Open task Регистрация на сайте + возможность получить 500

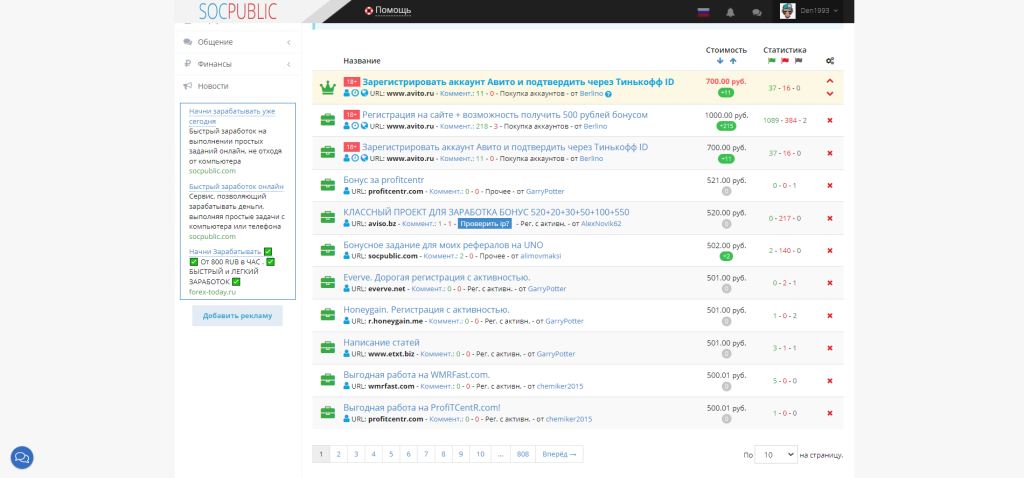click(505, 115)
